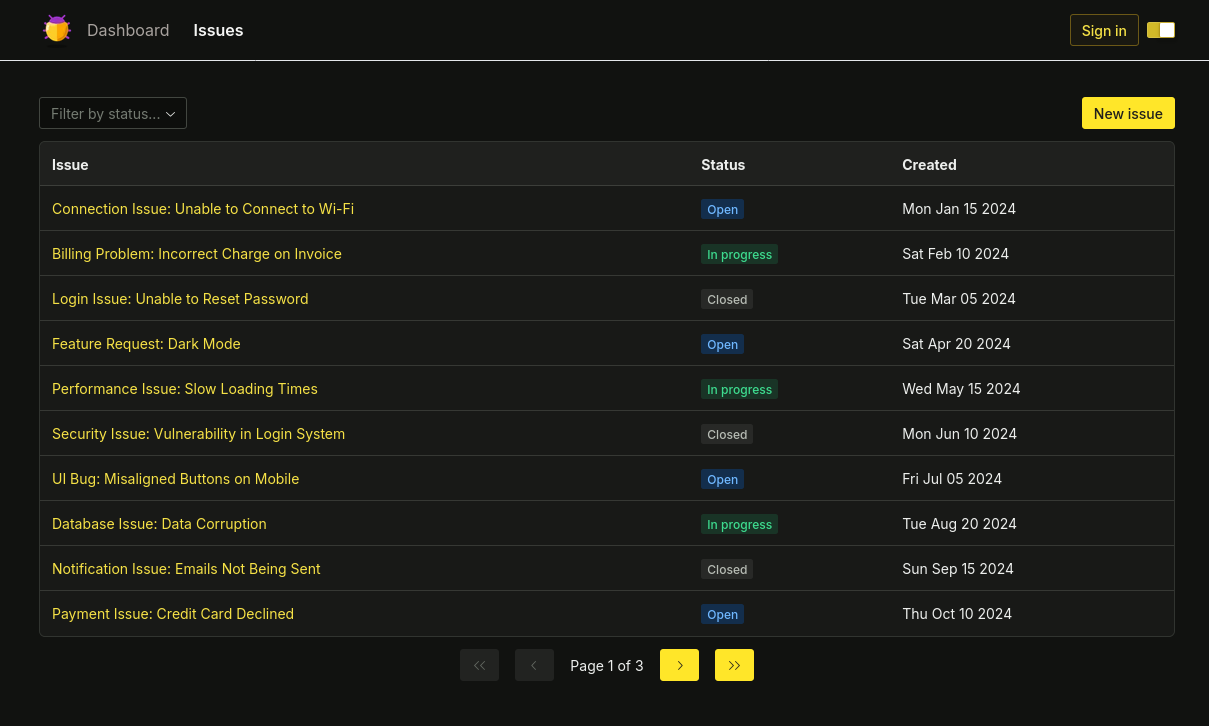Toggle the dark mode theme switch
This screenshot has width=1209, height=726.
click(x=1160, y=30)
